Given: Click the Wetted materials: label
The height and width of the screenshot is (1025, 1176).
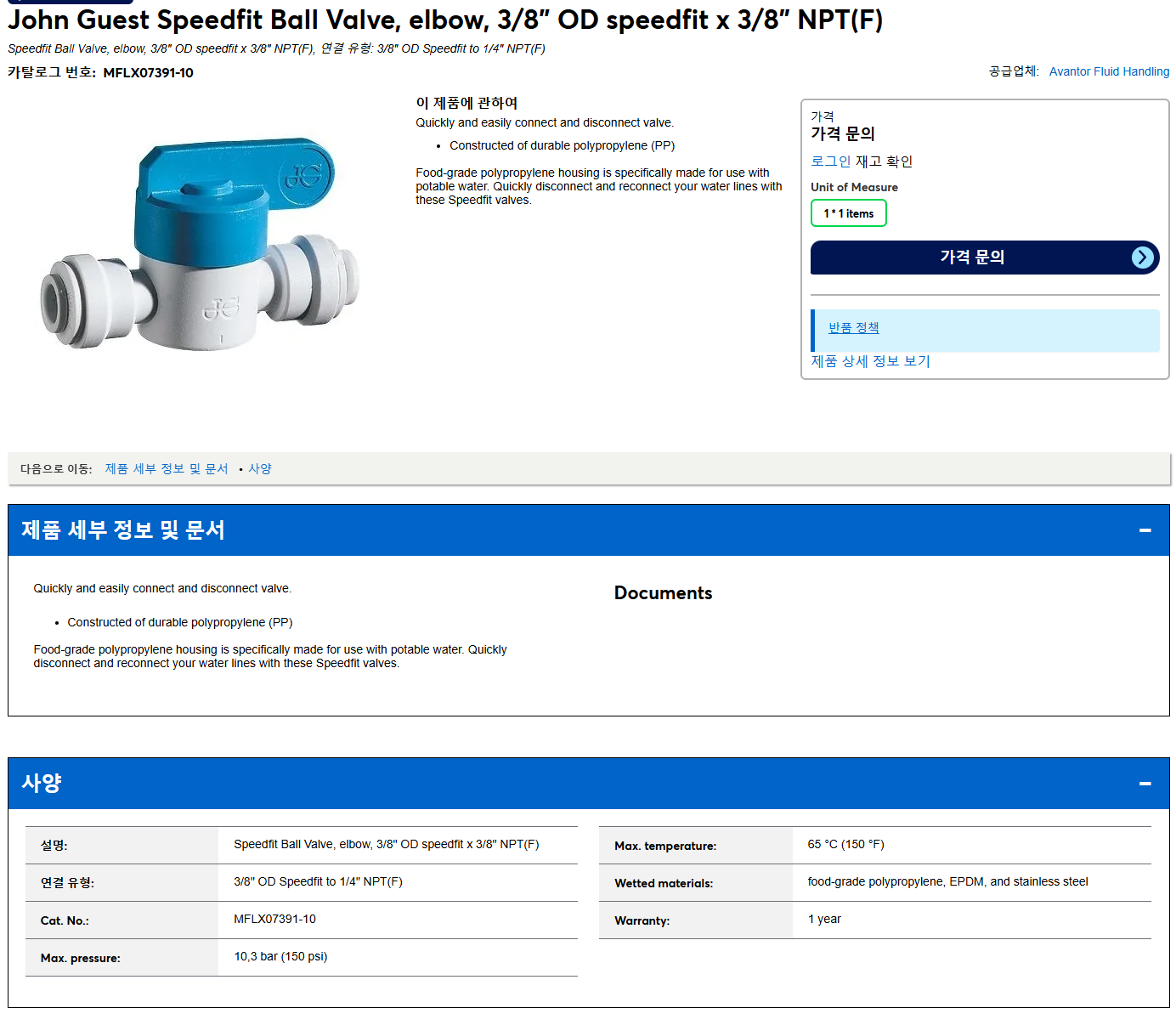Looking at the screenshot, I should tap(664, 884).
